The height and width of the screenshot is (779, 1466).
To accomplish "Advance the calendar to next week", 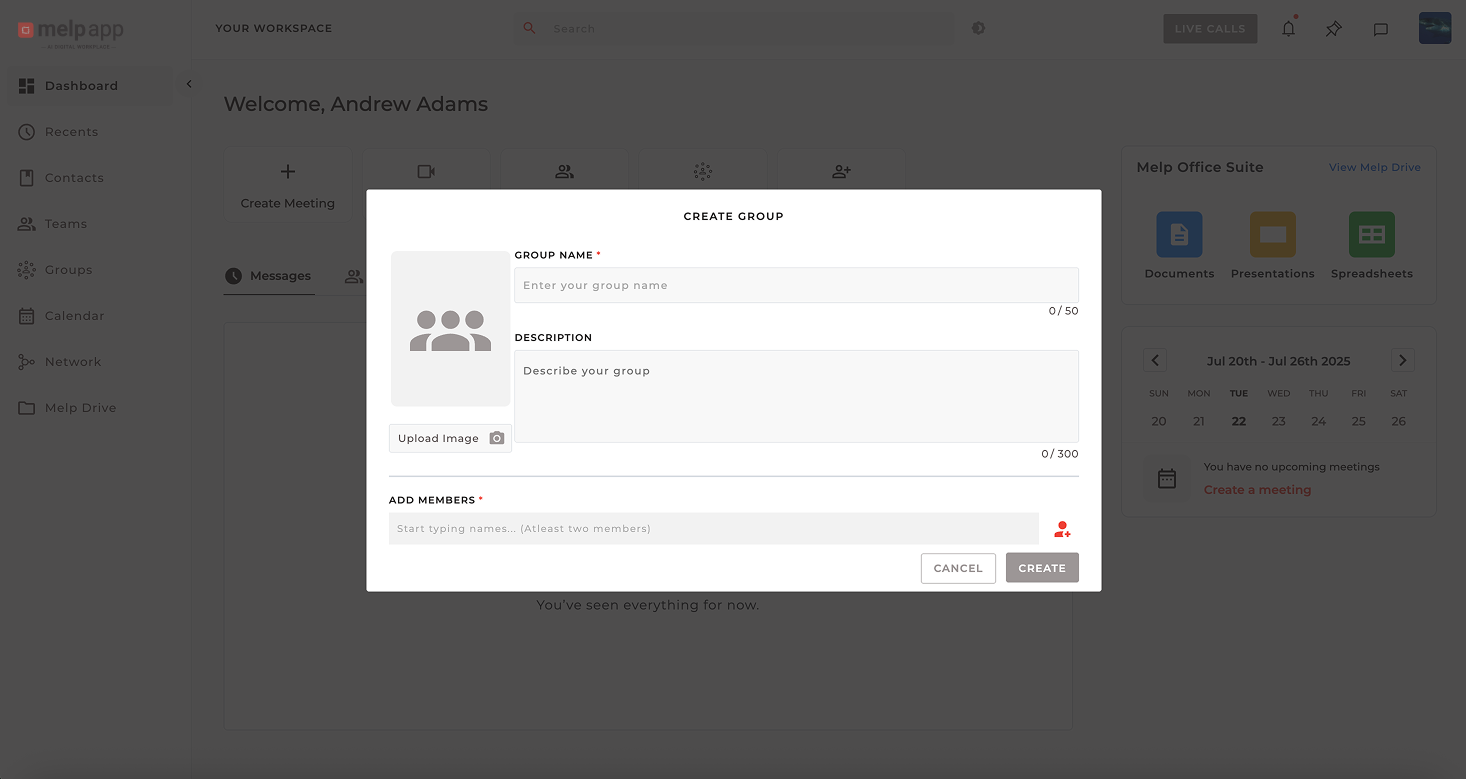I will (1402, 361).
